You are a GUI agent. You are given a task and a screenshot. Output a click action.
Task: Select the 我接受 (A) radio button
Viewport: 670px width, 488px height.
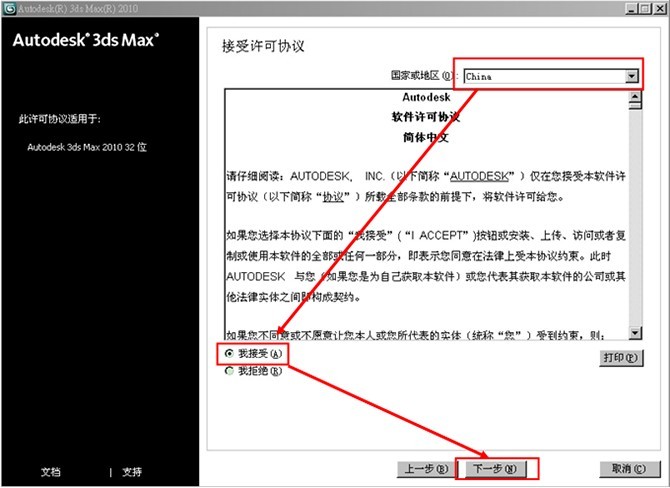pyautogui.click(x=229, y=353)
